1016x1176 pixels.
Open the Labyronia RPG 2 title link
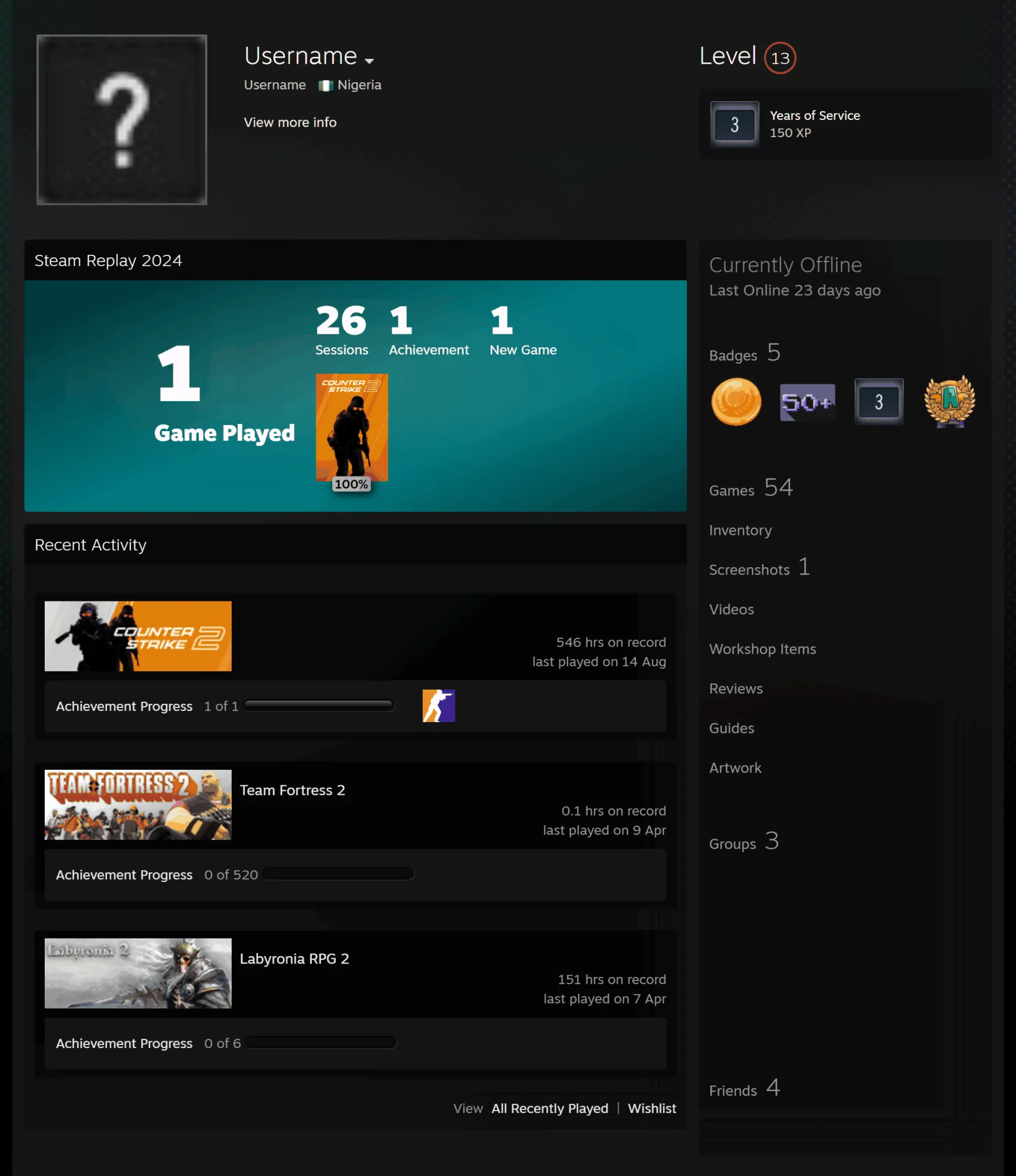click(294, 959)
